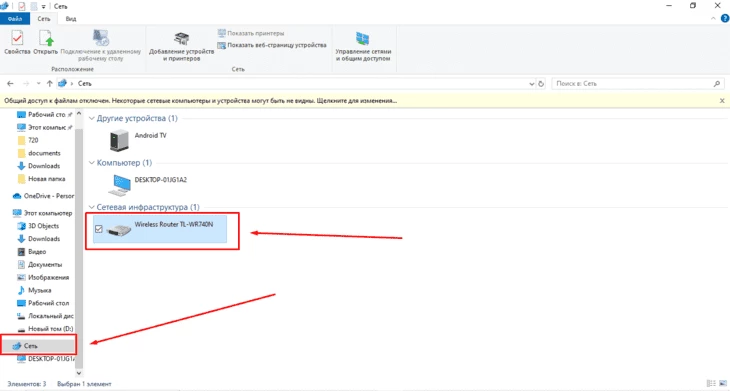Open Музыка in navigation pane
The image size is (730, 391).
34,290
